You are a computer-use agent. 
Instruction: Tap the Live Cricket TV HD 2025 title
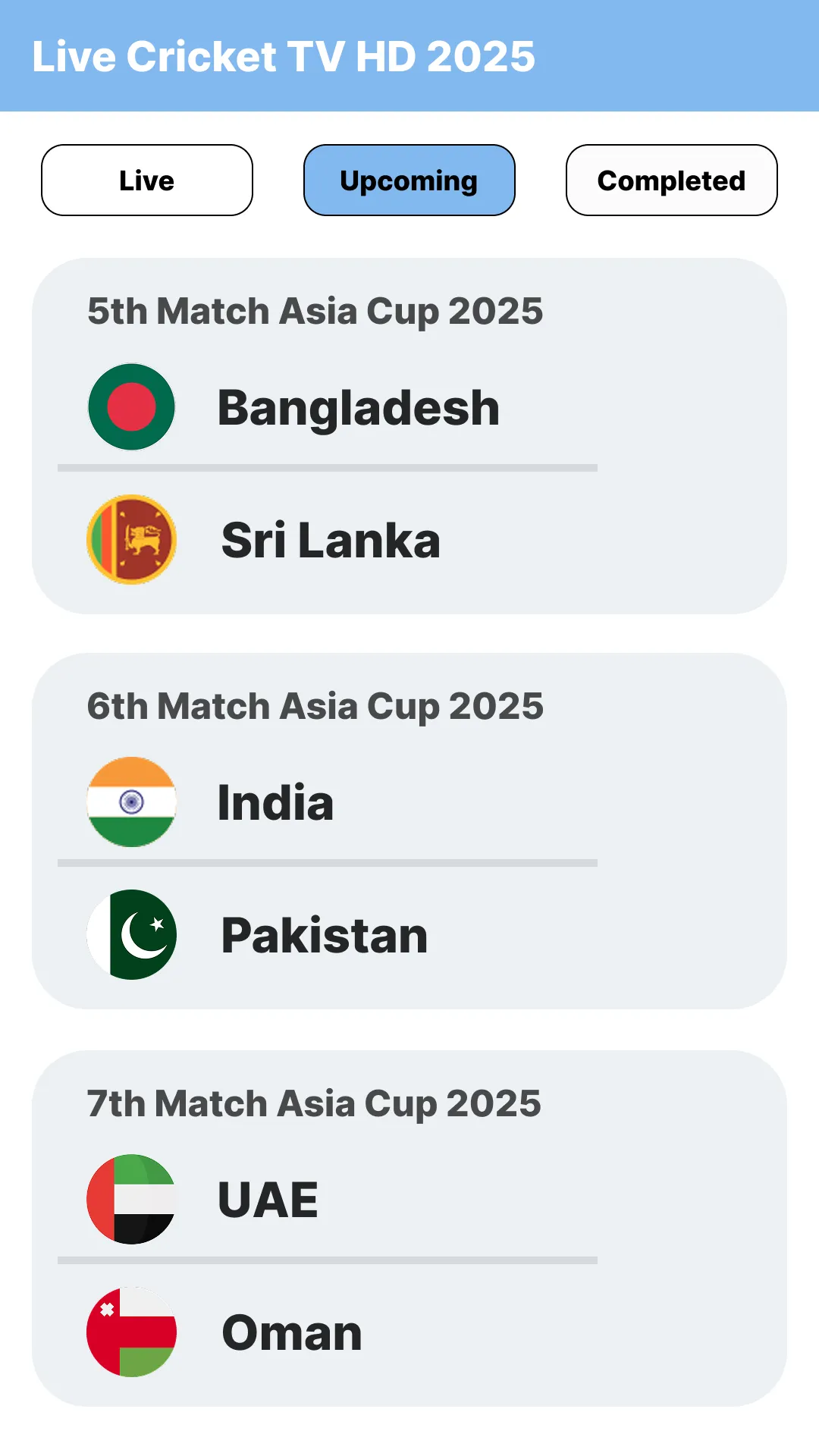(284, 57)
